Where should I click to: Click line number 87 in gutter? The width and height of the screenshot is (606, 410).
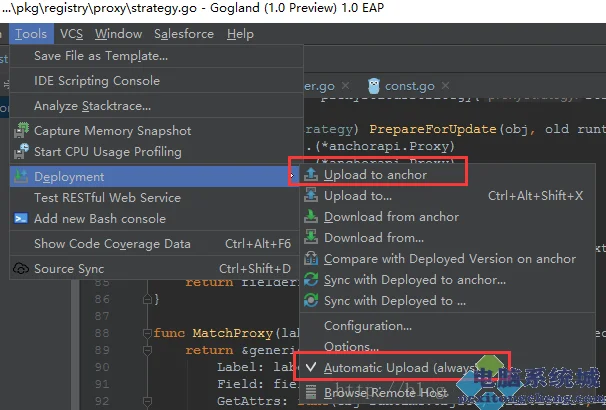pos(102,316)
